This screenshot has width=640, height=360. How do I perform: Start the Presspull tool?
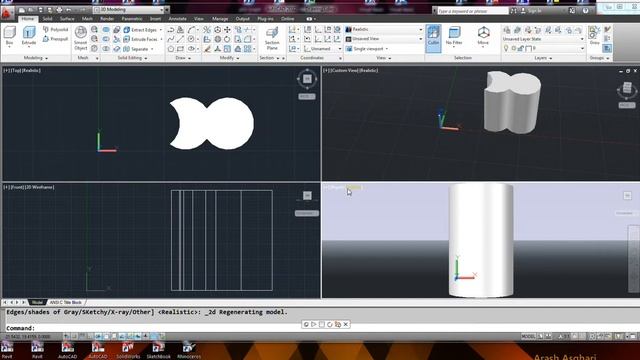tap(56, 39)
